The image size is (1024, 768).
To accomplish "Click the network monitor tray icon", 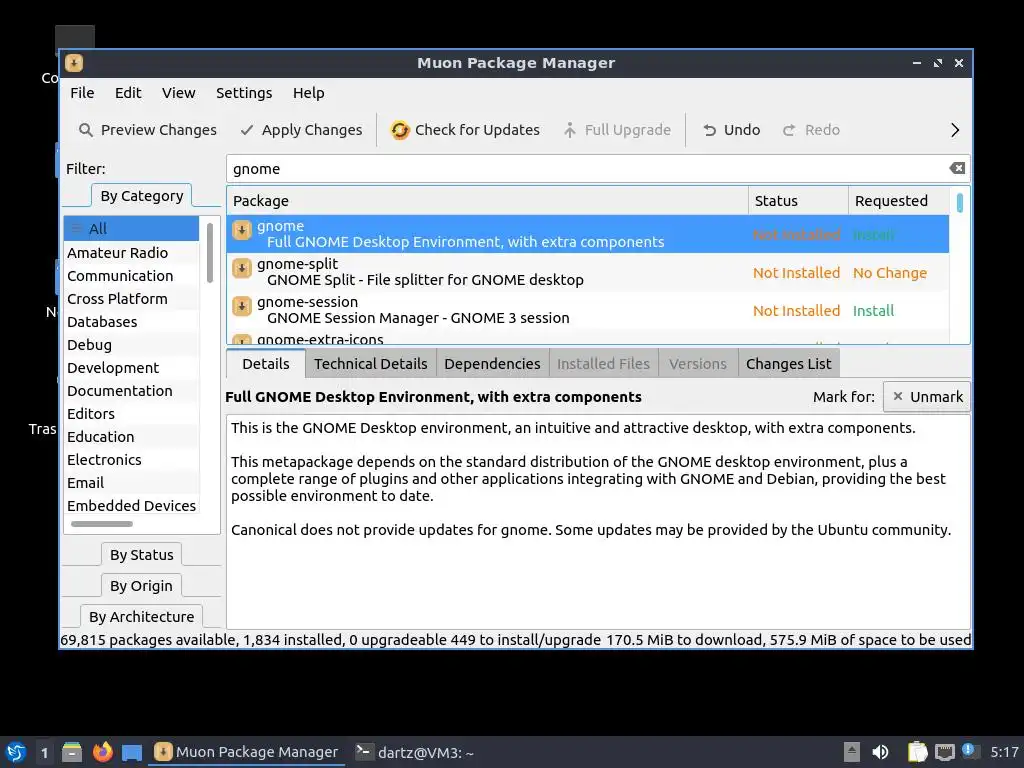I will 944,752.
